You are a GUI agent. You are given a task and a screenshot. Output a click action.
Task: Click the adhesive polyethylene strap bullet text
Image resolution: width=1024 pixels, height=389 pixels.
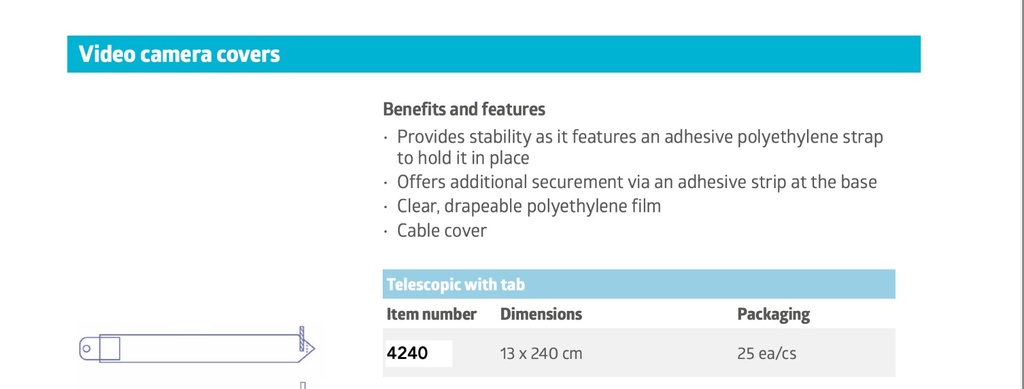click(x=640, y=137)
